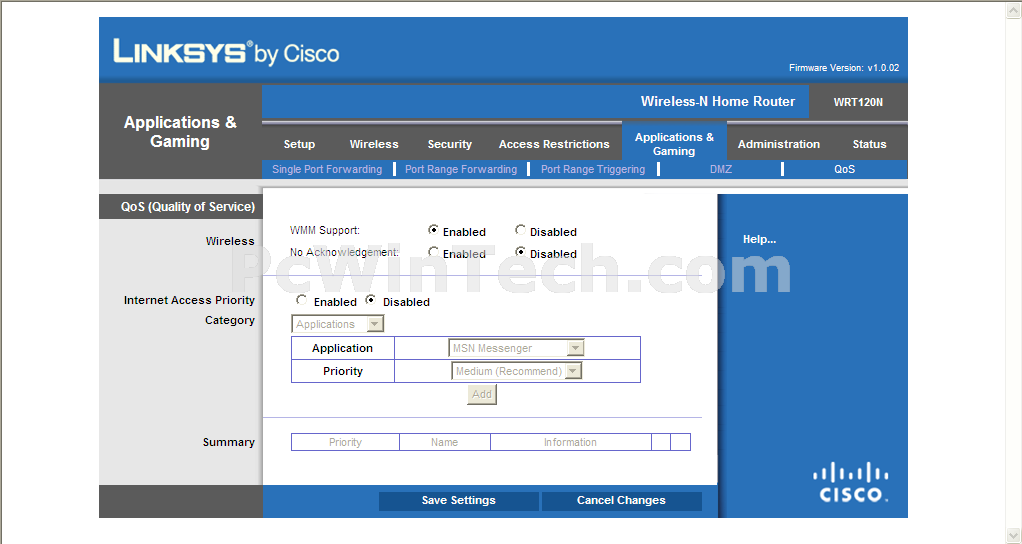Open the Administration tab
The height and width of the screenshot is (544, 1022).
point(779,144)
